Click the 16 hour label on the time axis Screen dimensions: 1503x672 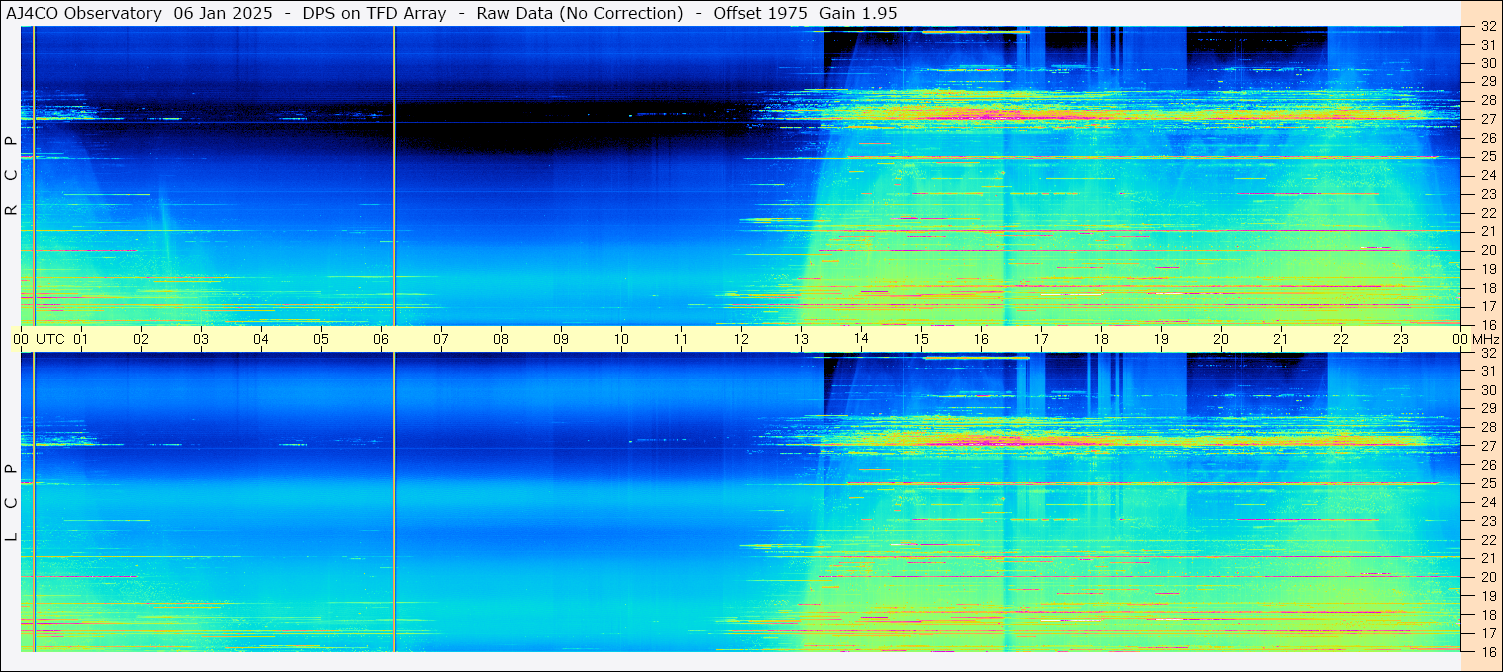click(x=981, y=339)
